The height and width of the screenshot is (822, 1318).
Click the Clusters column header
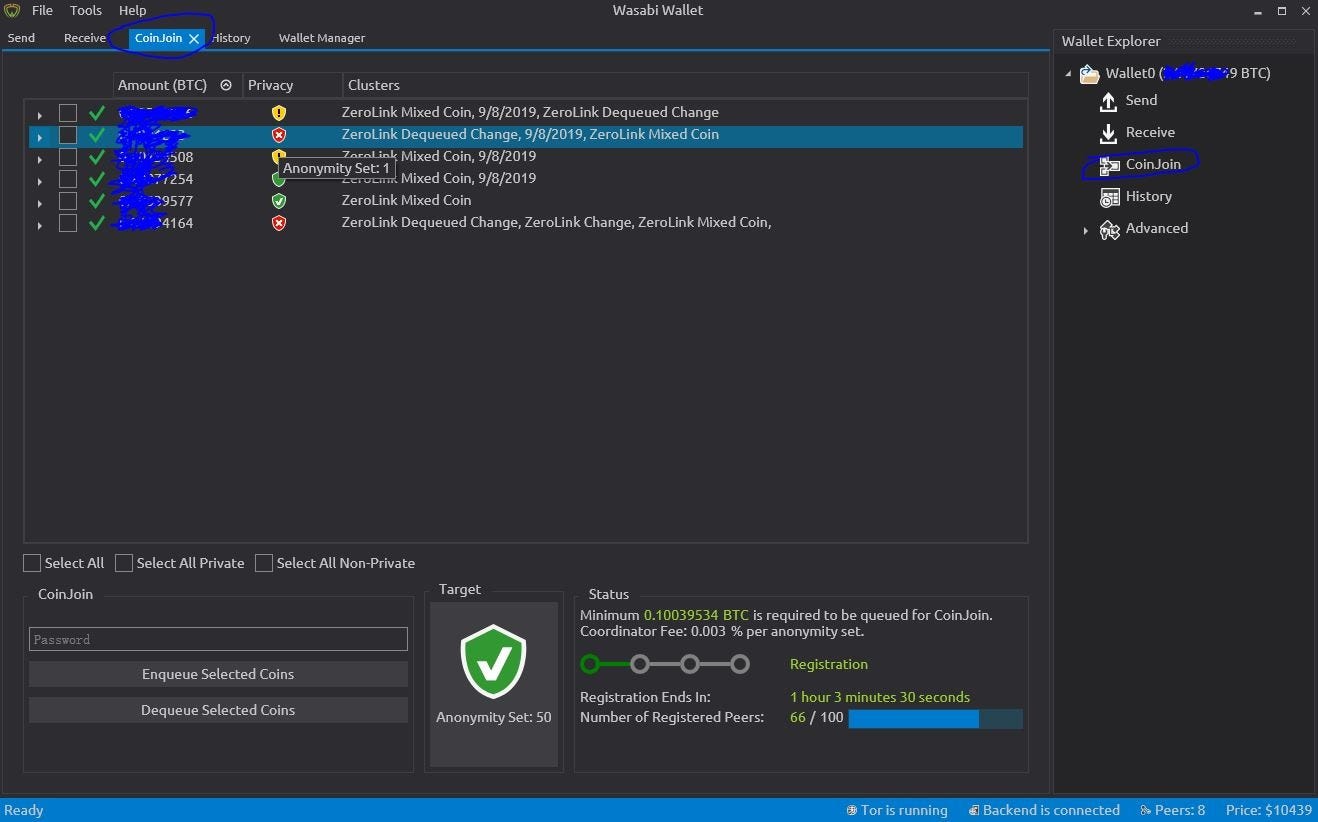(x=685, y=85)
